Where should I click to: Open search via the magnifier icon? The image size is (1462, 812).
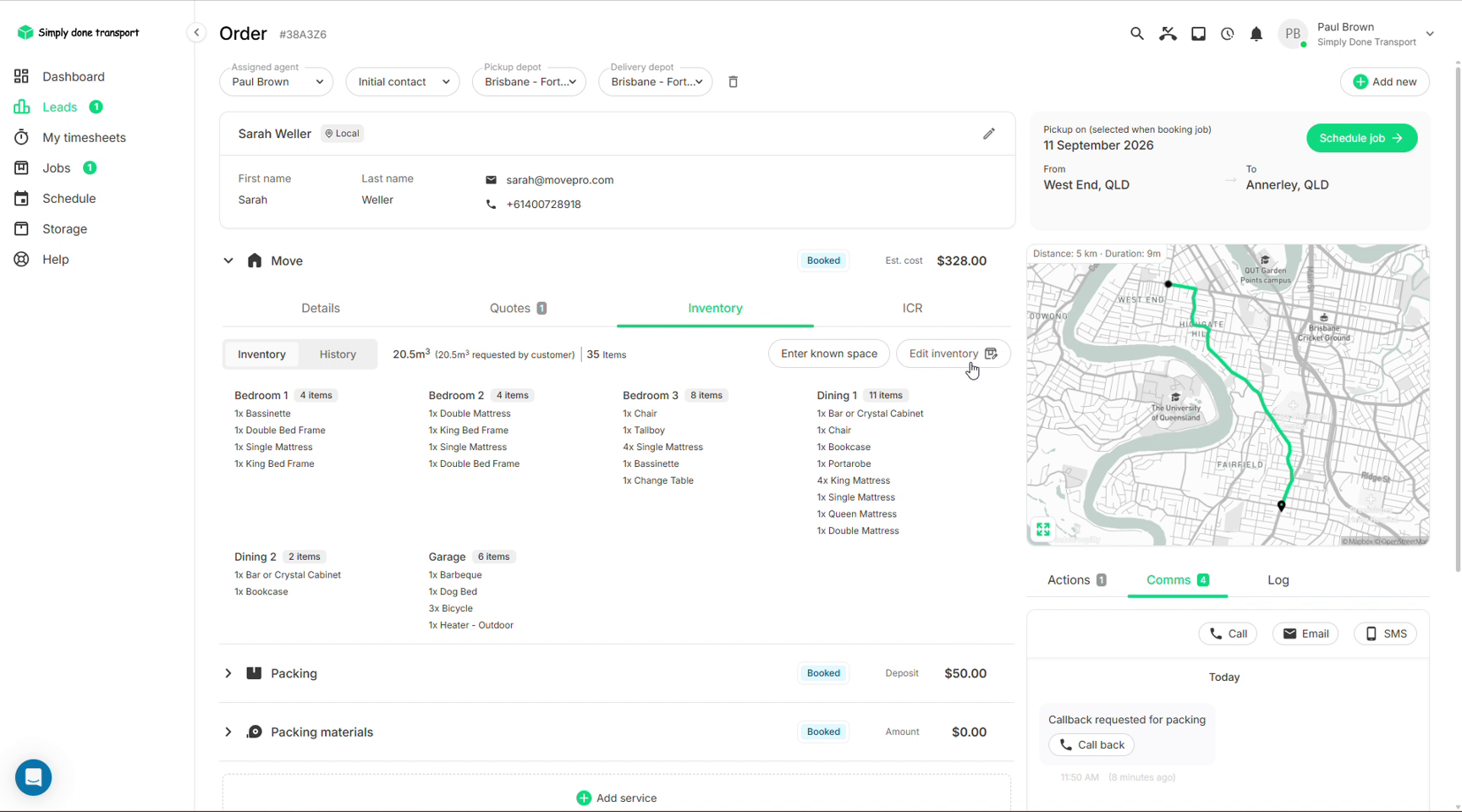click(x=1136, y=34)
